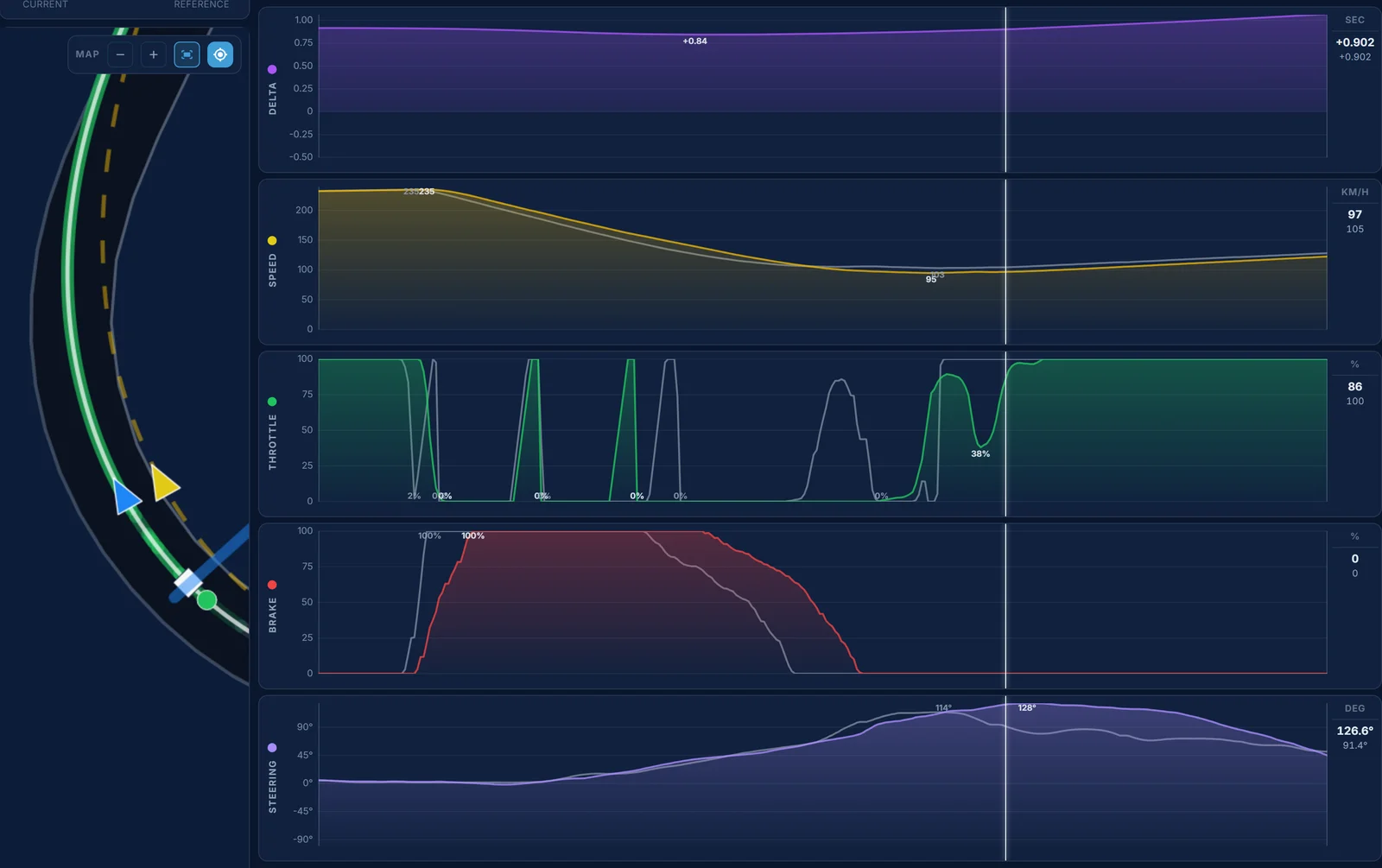
Task: Click the 128° steering peak label
Action: point(1027,707)
